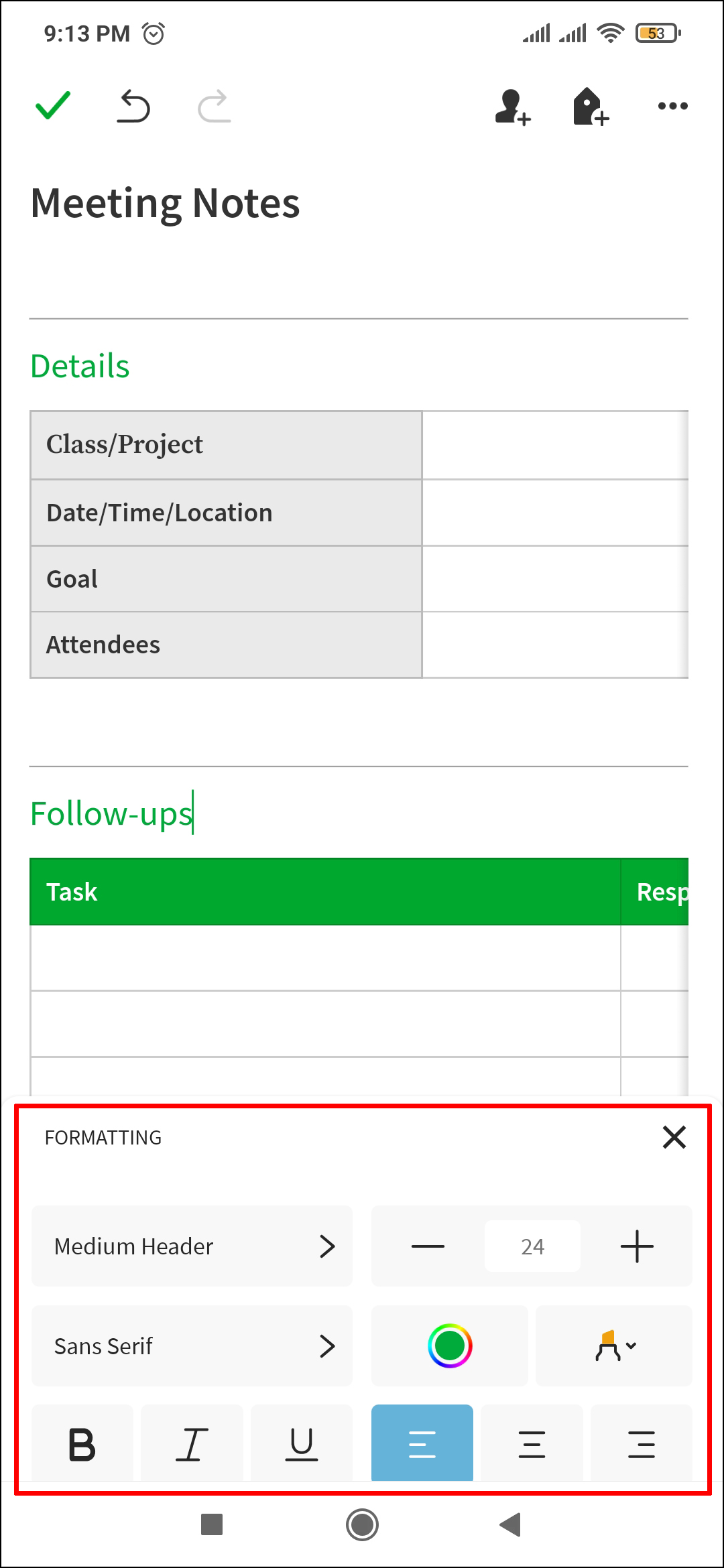The image size is (724, 1568).
Task: Expand the Sans Serif font selector
Action: coord(192,1346)
